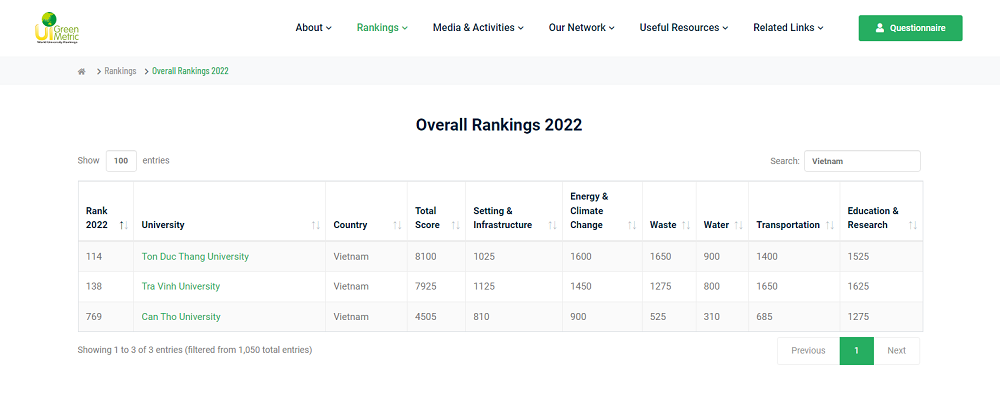Click Transportation value 1650
This screenshot has width=1000, height=396.
(767, 286)
